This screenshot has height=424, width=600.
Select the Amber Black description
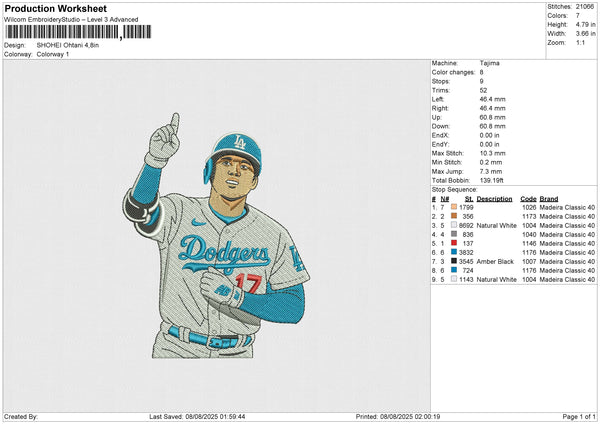(495, 261)
